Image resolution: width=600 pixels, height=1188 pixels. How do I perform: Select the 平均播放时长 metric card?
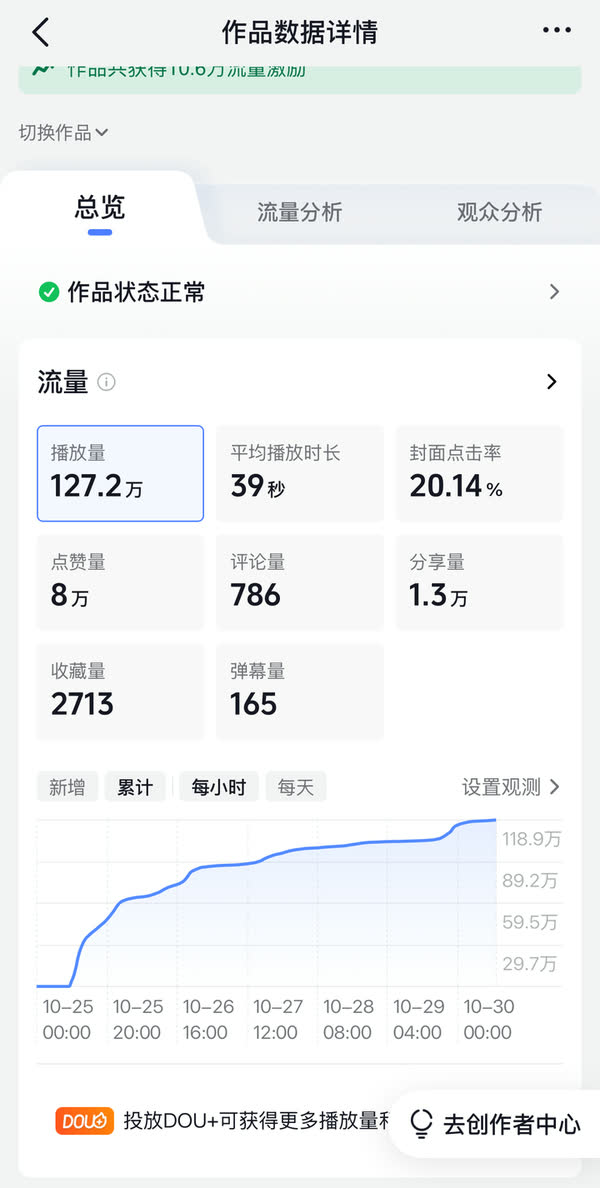[x=300, y=474]
